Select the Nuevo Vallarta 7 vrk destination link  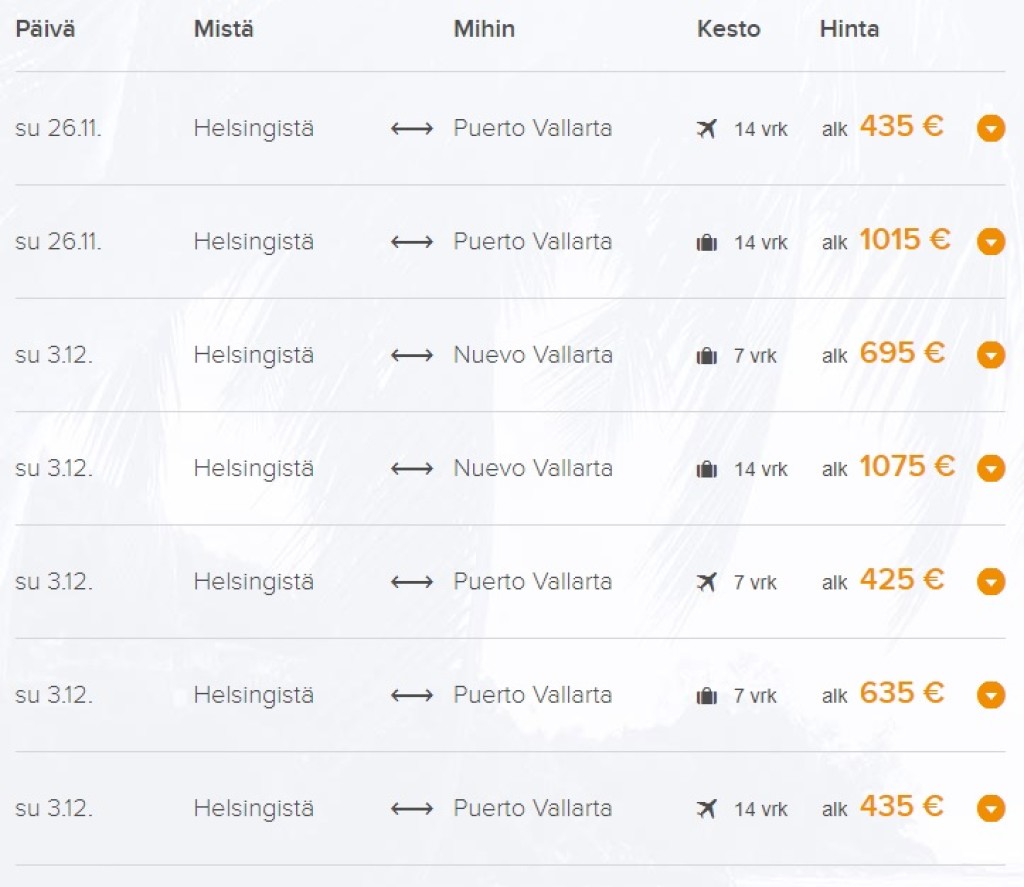(533, 355)
